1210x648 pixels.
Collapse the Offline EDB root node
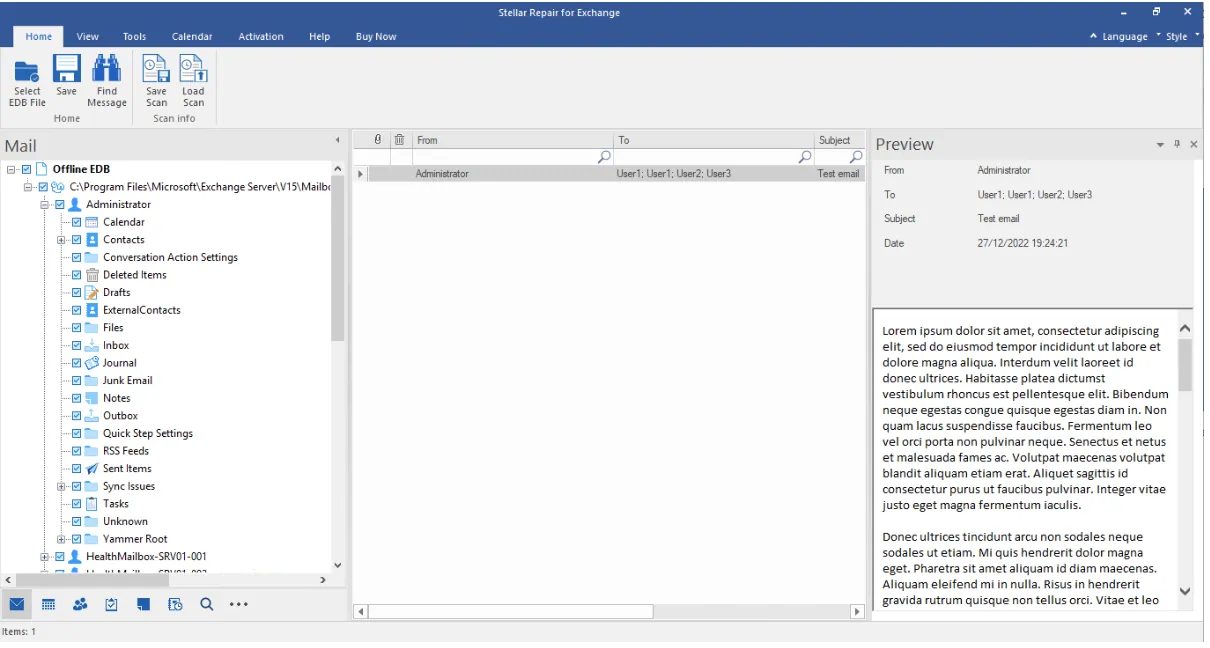click(11, 169)
